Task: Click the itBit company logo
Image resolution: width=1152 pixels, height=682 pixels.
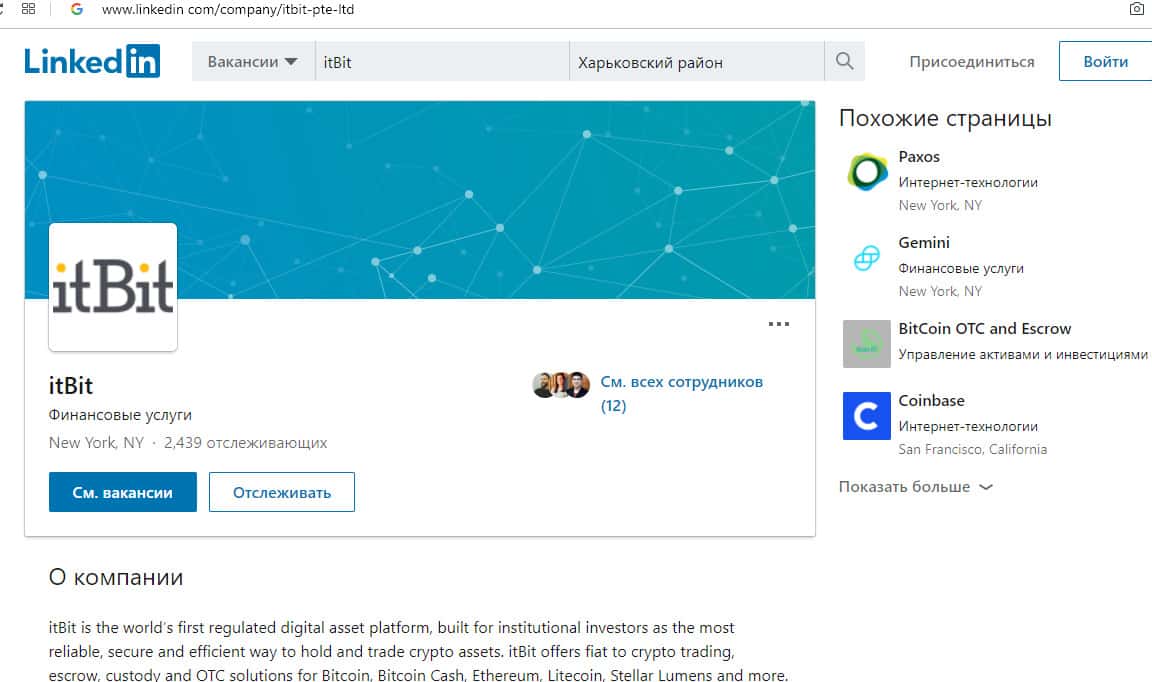Action: (x=113, y=287)
